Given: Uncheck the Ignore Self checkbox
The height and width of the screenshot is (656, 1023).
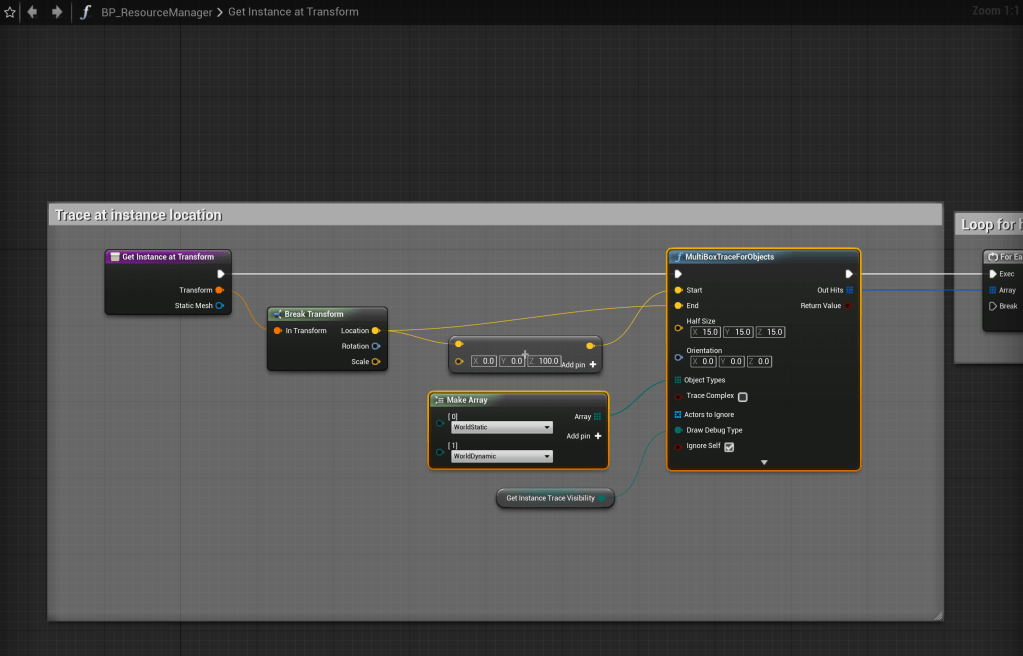Looking at the screenshot, I should [x=729, y=447].
